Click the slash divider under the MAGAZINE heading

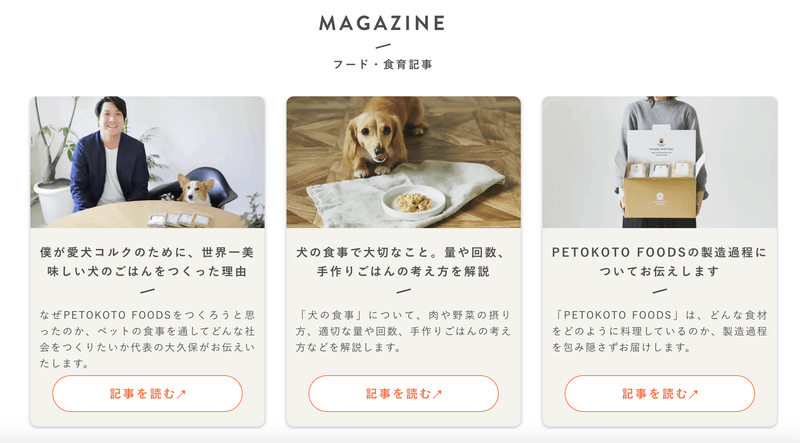(x=383, y=46)
